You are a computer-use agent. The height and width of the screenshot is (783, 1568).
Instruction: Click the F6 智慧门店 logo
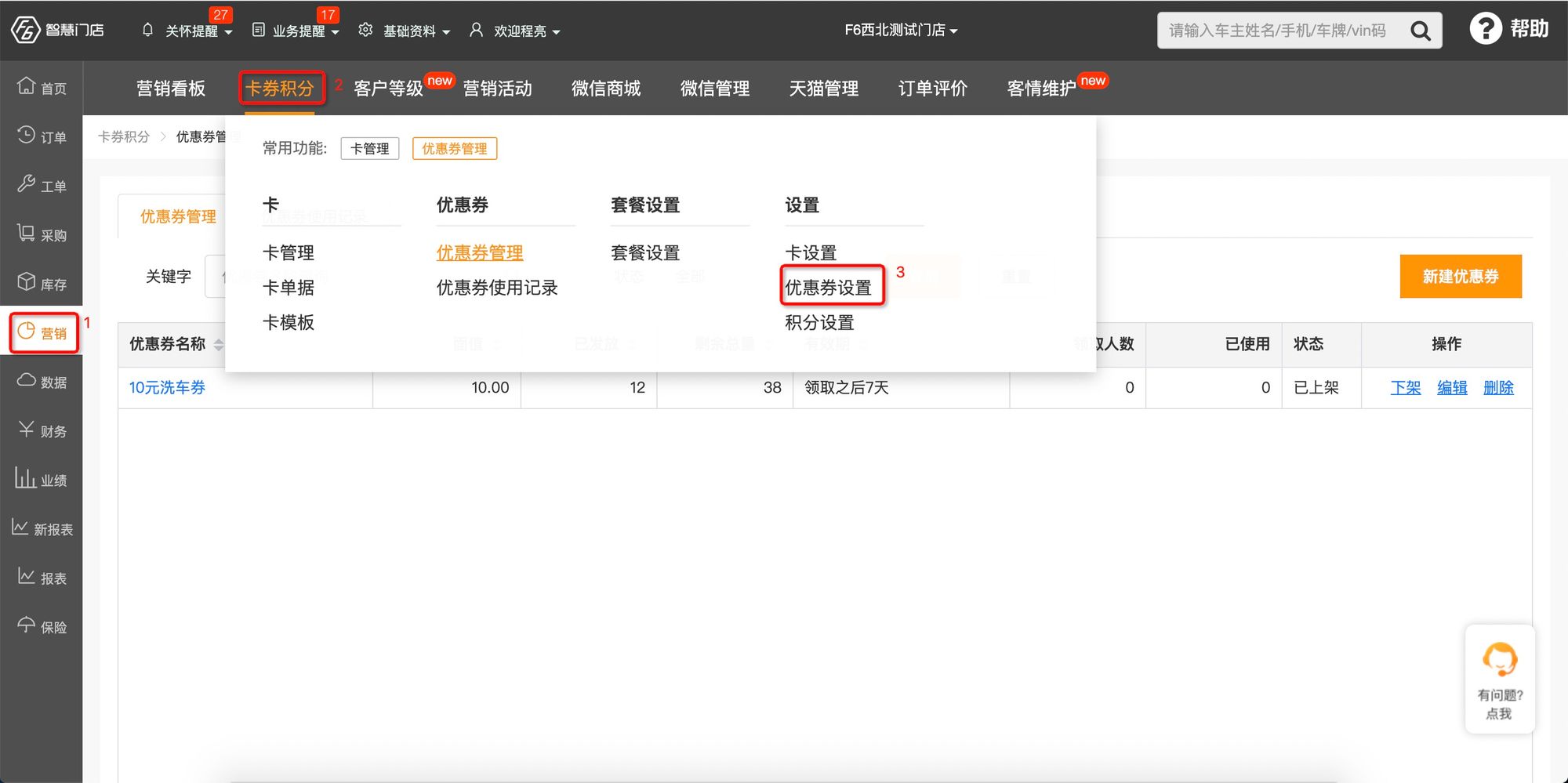(x=57, y=30)
